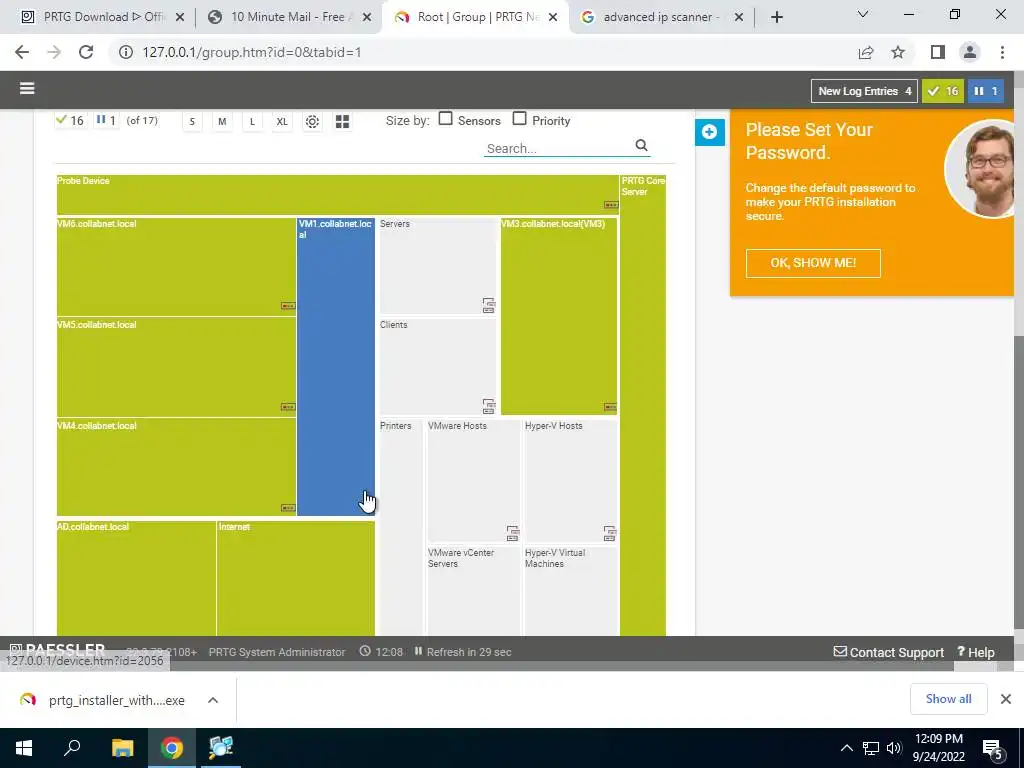This screenshot has width=1024, height=768.
Task: Open the Clients group tile
Action: [438, 368]
